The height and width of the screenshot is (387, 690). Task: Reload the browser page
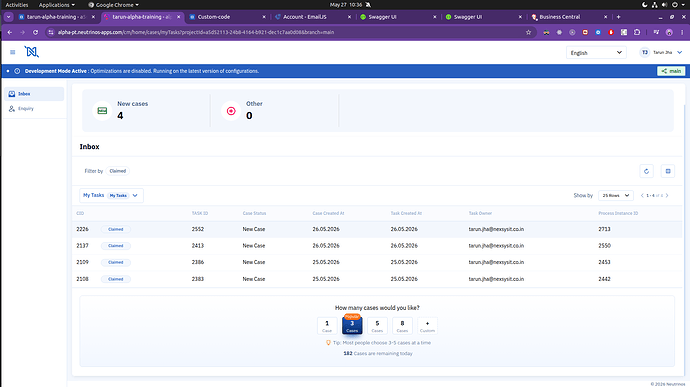36,32
